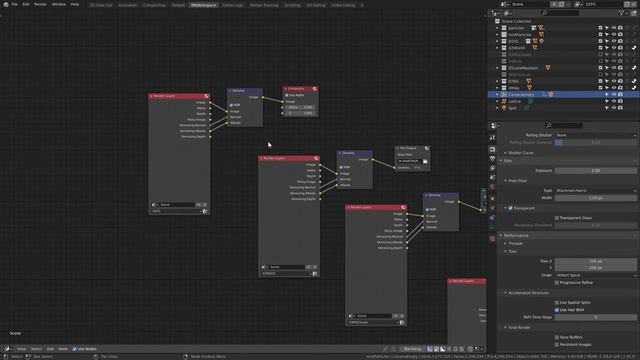Screen dimensions: 640x360
Task: Open the Output properties tab
Action: (x=492, y=159)
